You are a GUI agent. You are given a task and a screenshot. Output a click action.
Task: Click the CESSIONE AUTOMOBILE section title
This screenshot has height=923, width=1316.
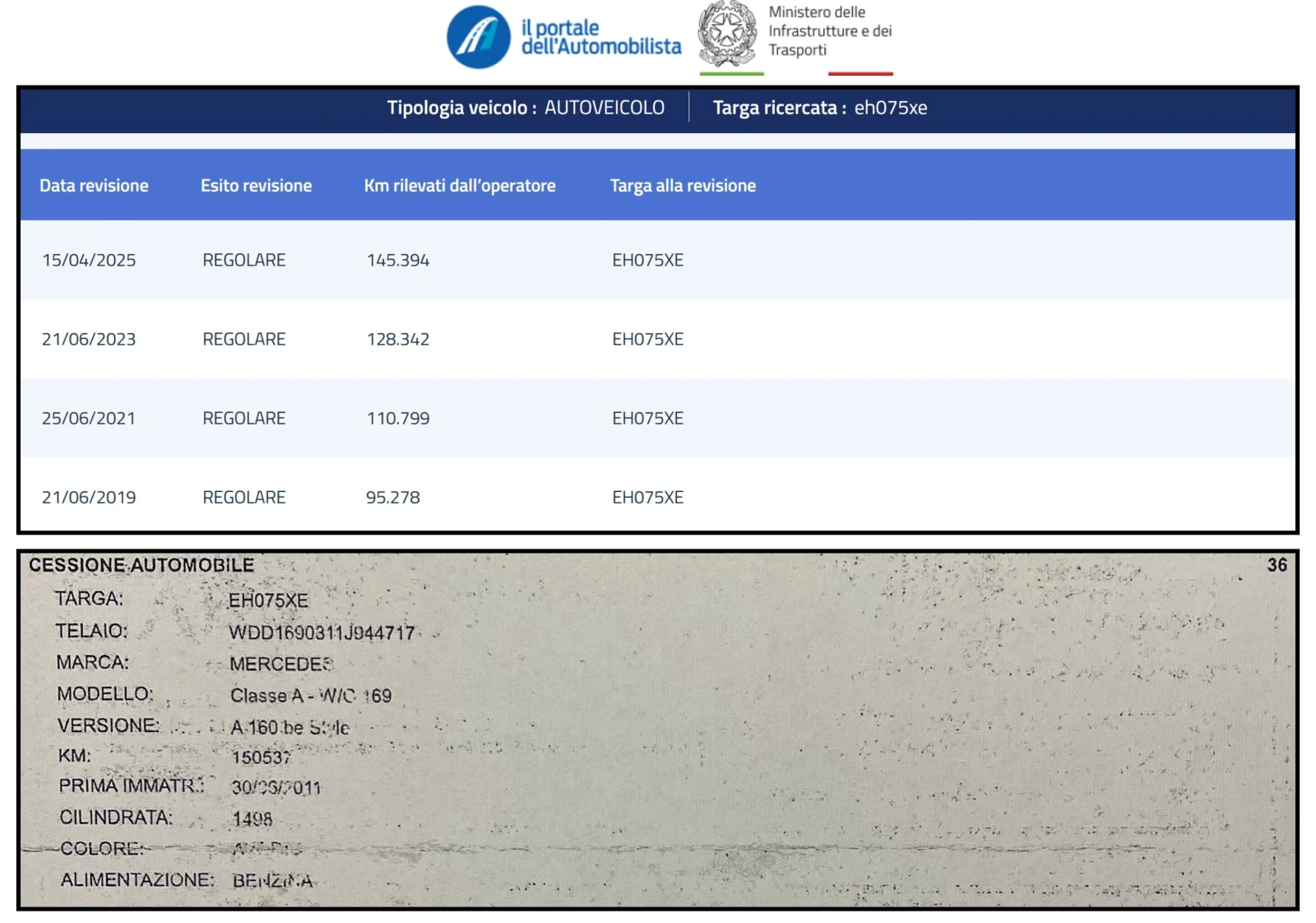tap(138, 565)
